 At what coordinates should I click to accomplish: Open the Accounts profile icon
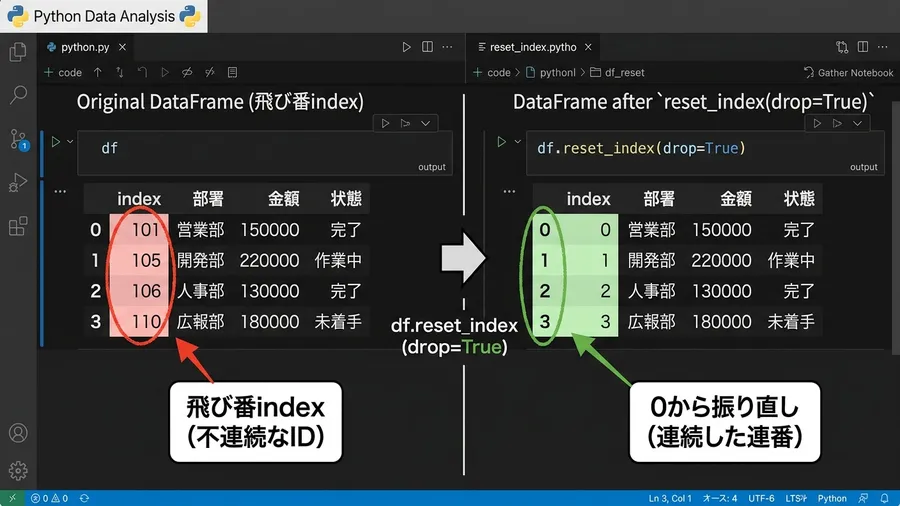pos(18,433)
